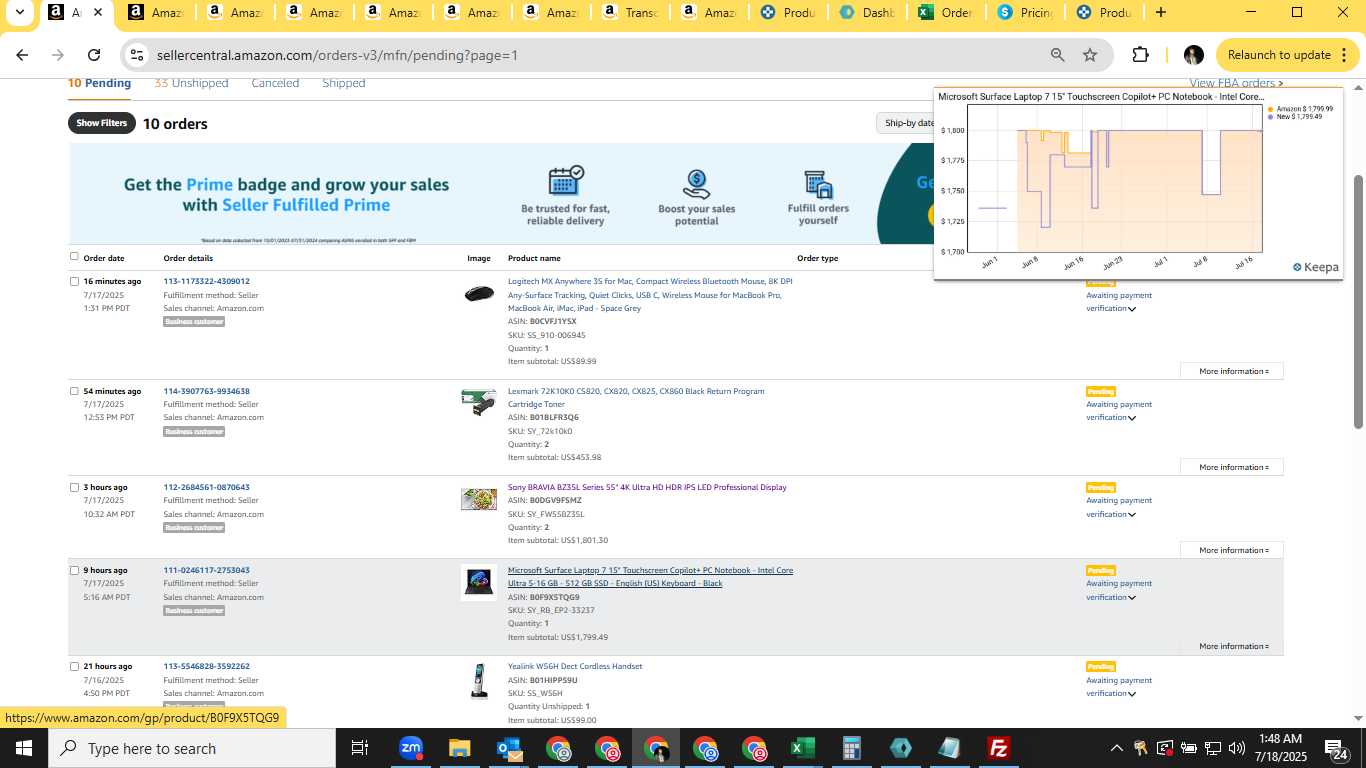Tick checkbox for order 111-0246117-2753043

click(x=74, y=570)
